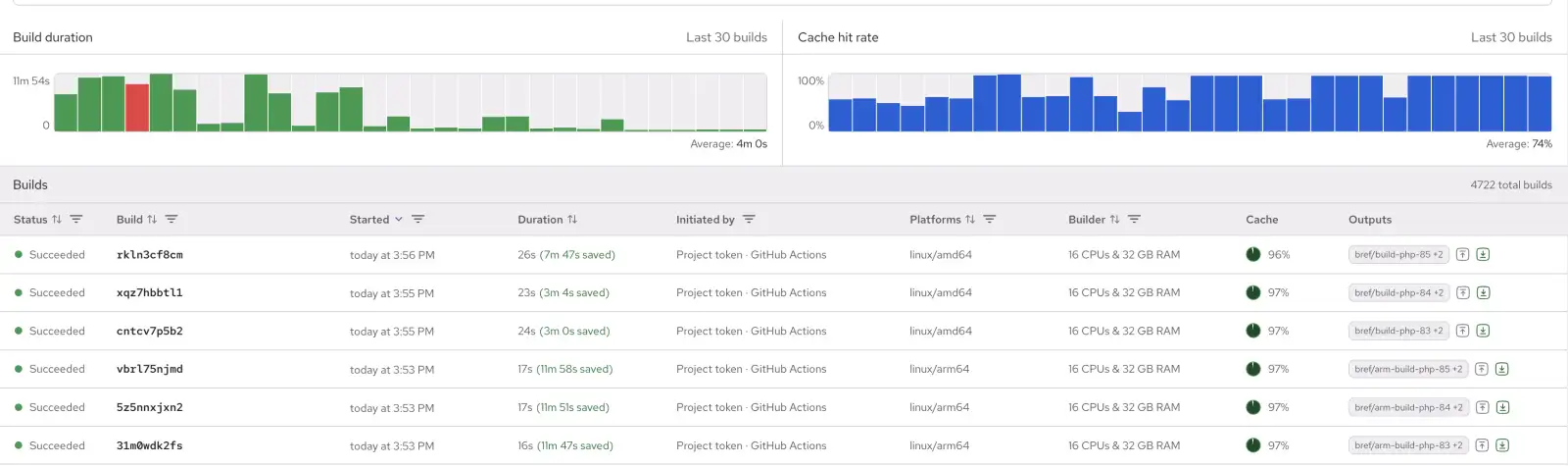Screen dimensions: 1568x466
Task: Click linux/amd64 platform for rkln3cf8cm
Action: [x=941, y=255]
